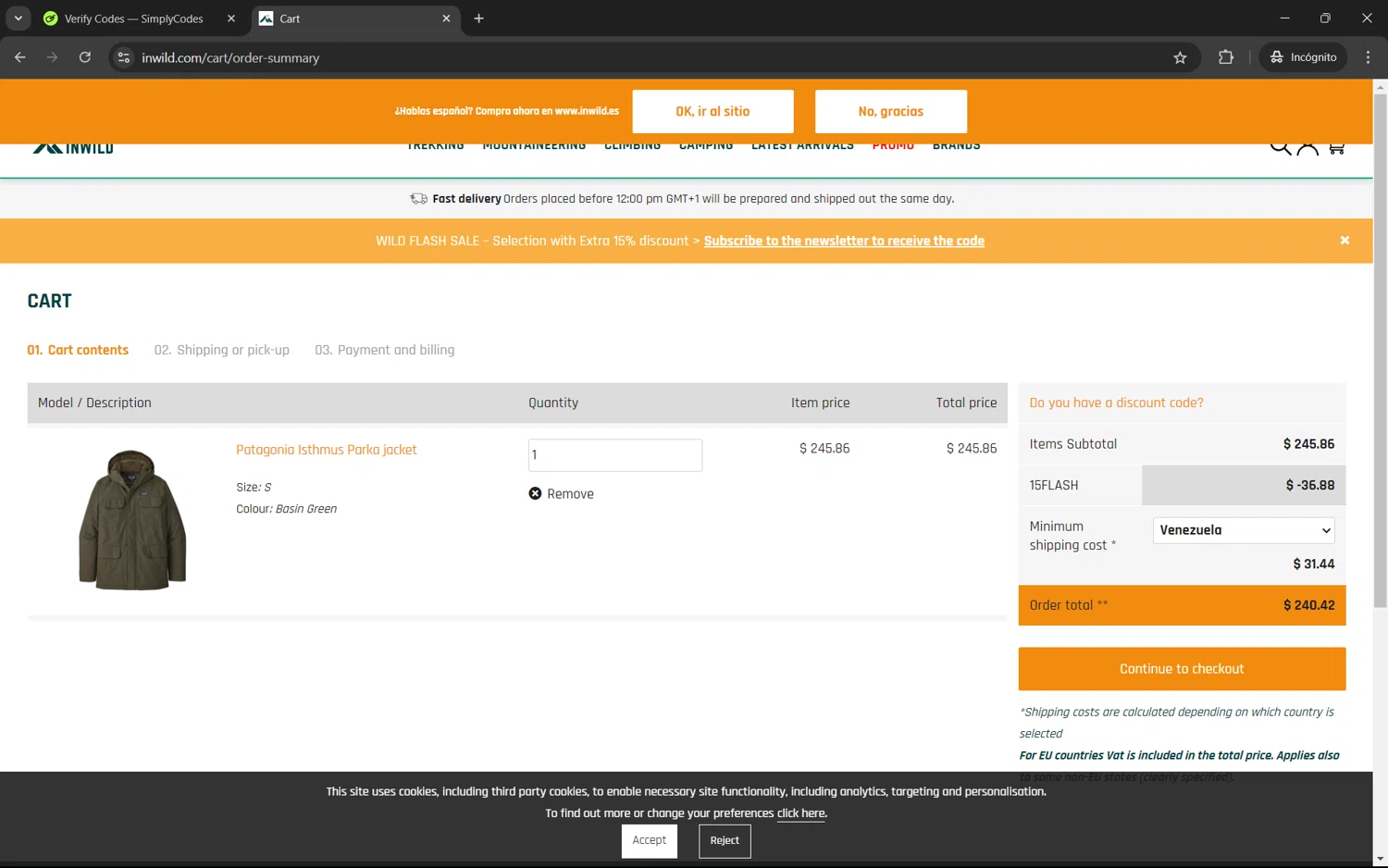Open a new browser tab
Viewport: 1388px width, 868px height.
pyautogui.click(x=478, y=19)
